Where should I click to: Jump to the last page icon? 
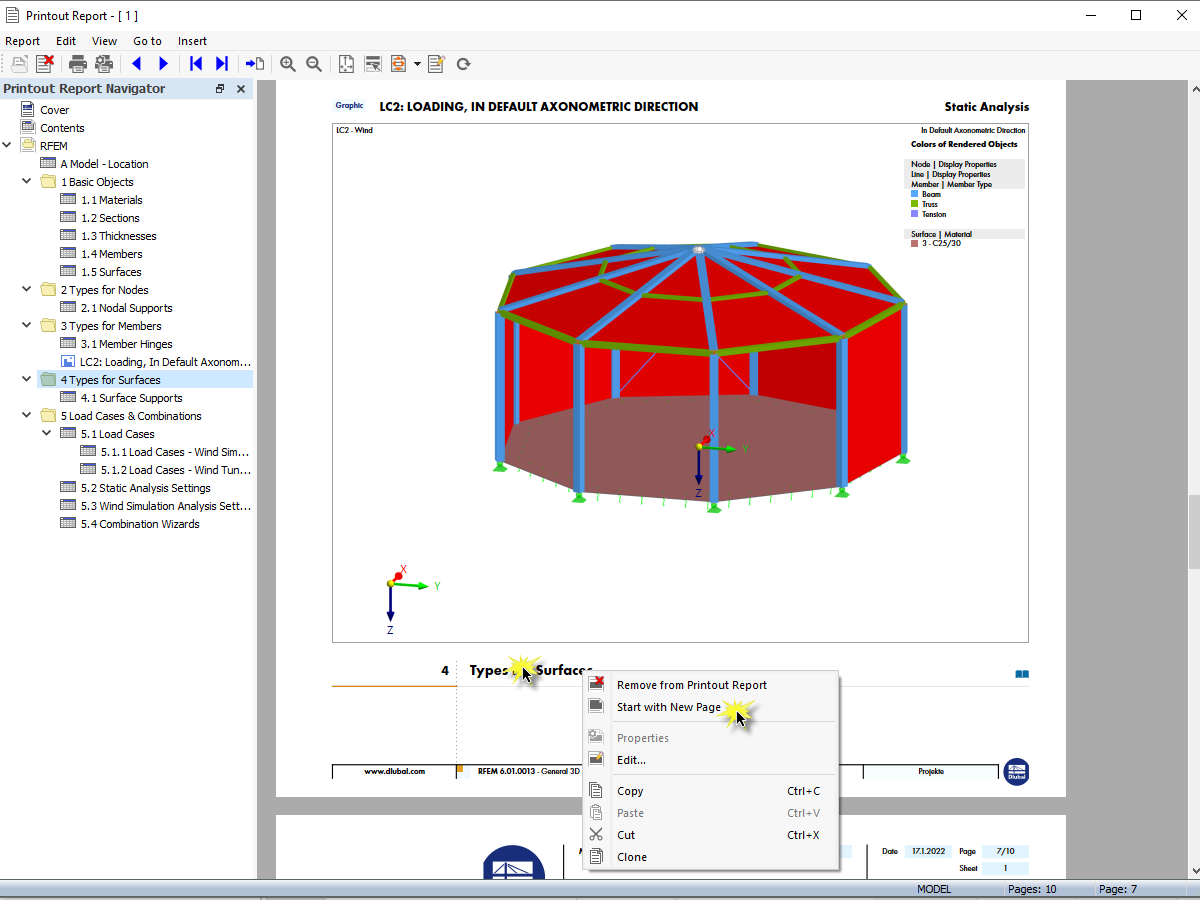tap(221, 64)
